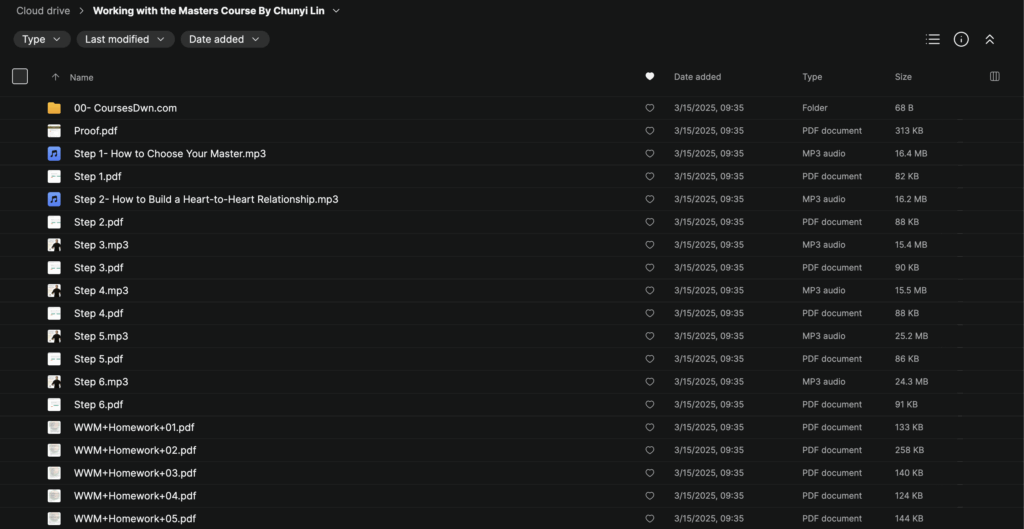The image size is (1024, 529).
Task: Toggle favorite heart for WWM+Homework+01.pdf
Action: point(649,428)
